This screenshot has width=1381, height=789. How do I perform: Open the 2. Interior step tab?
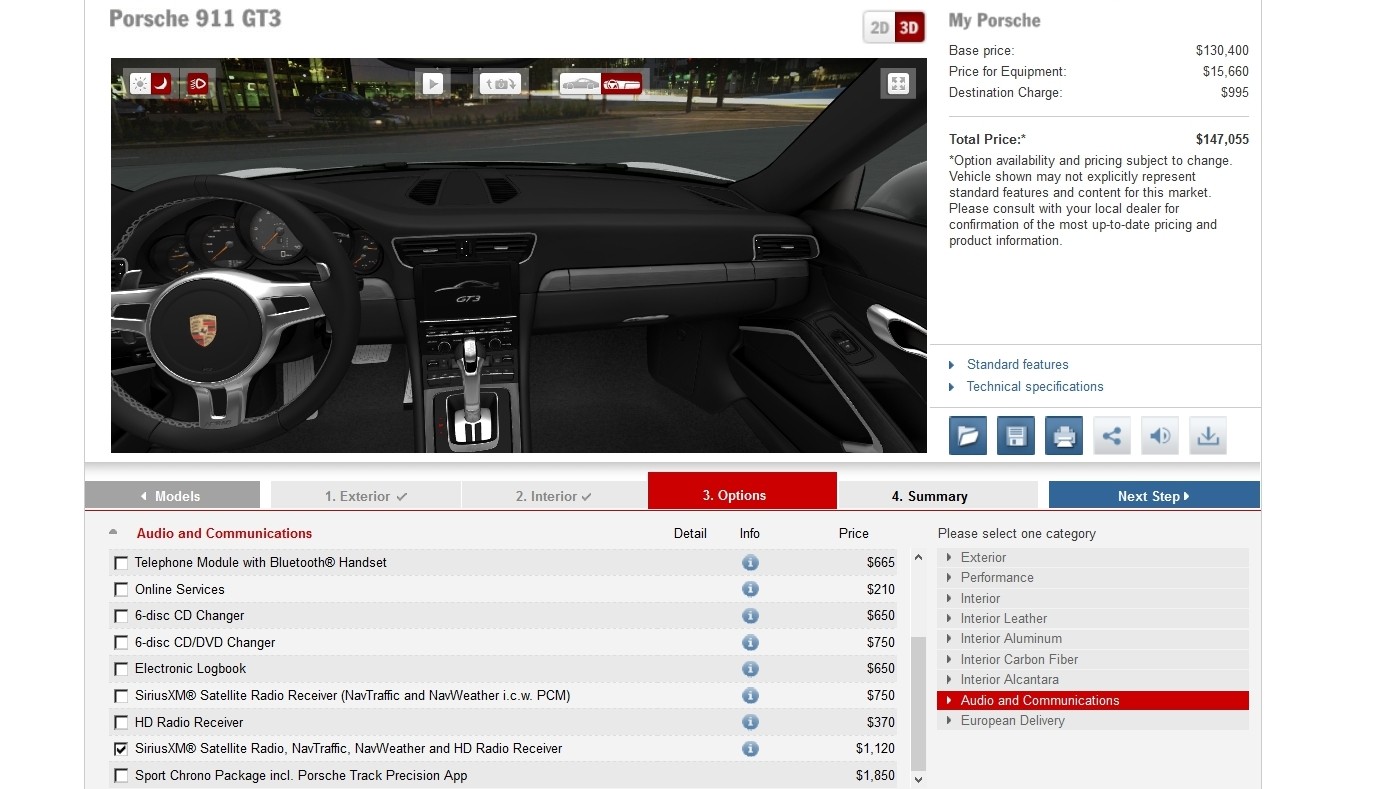[x=554, y=495]
